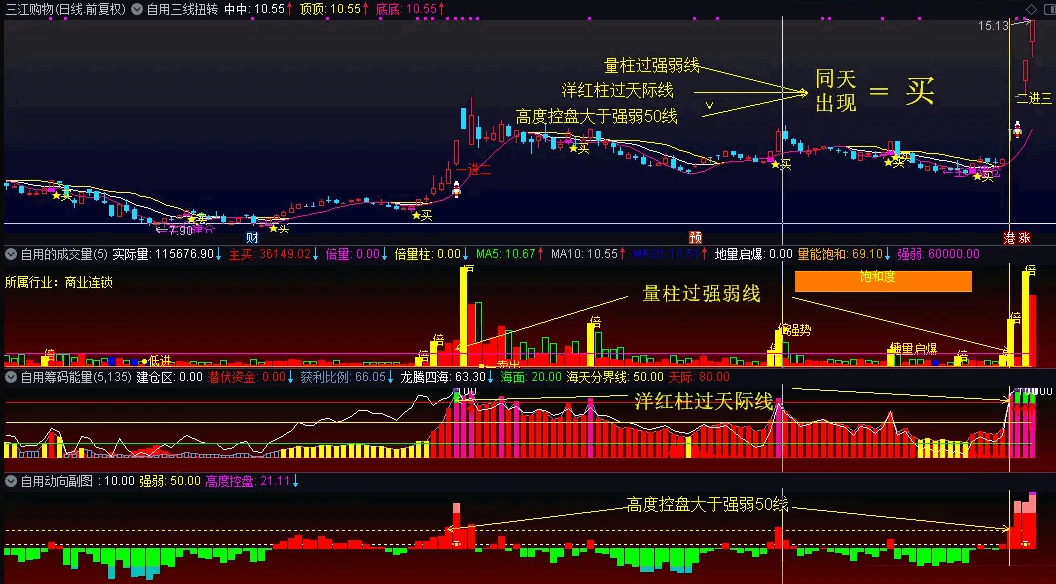Click the 龙腾四海: 63.30 readout
1056x584 pixels.
pyautogui.click(x=448, y=377)
